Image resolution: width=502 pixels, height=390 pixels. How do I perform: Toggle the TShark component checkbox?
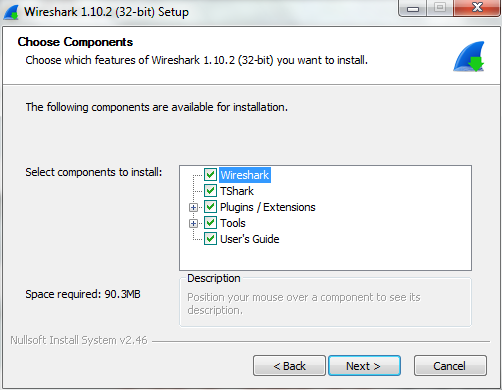[x=210, y=191]
